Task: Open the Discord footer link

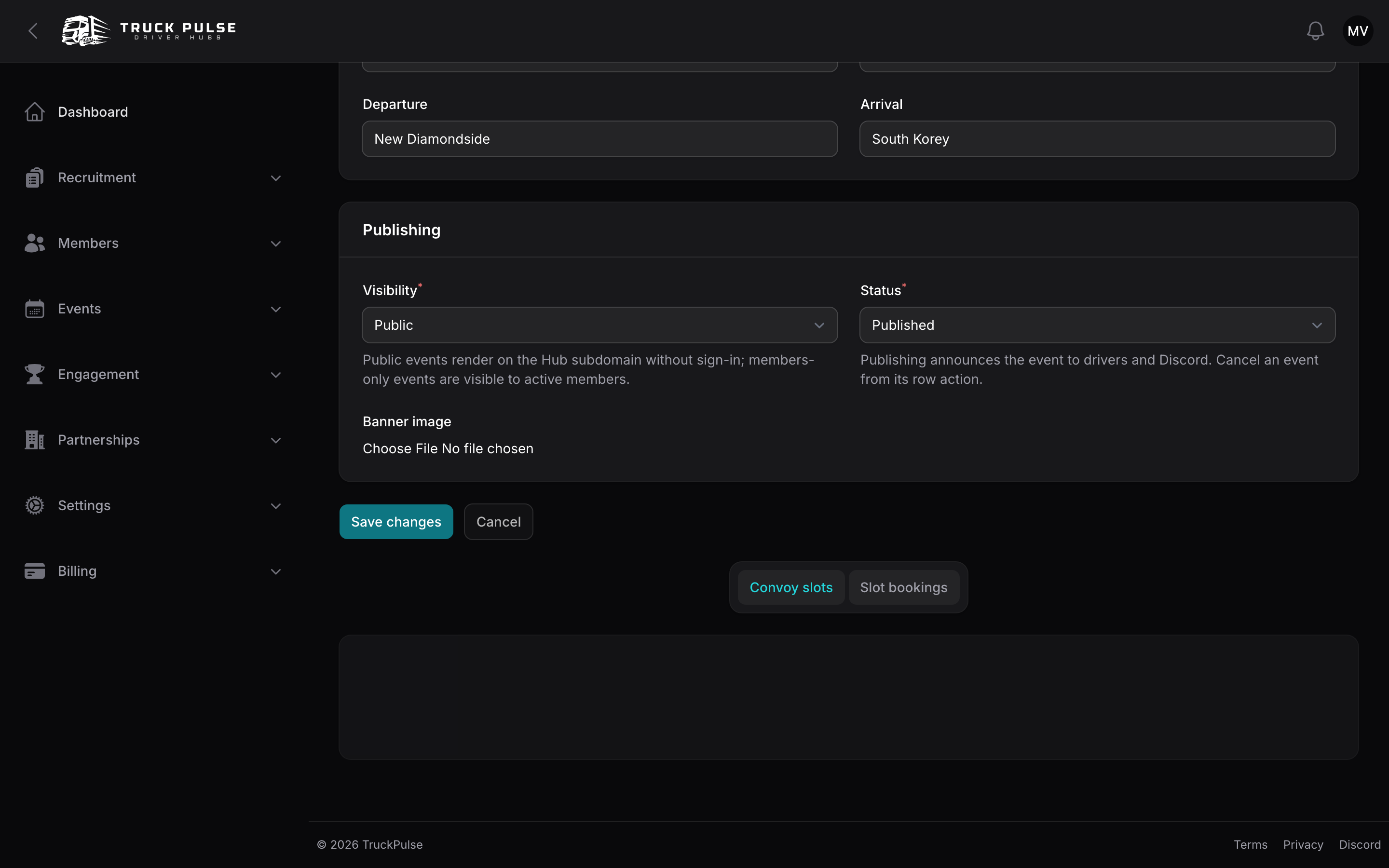Action: (1359, 844)
